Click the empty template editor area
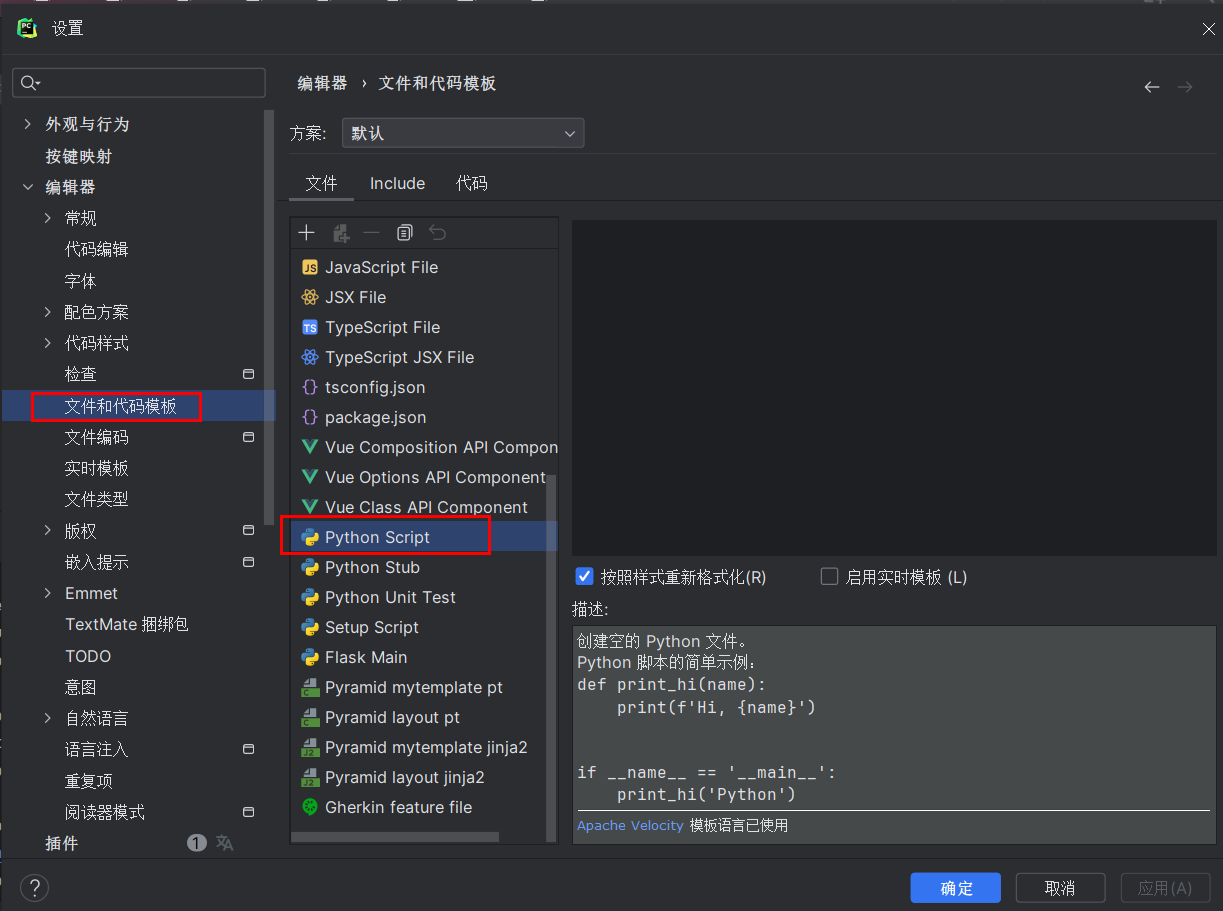 click(894, 388)
